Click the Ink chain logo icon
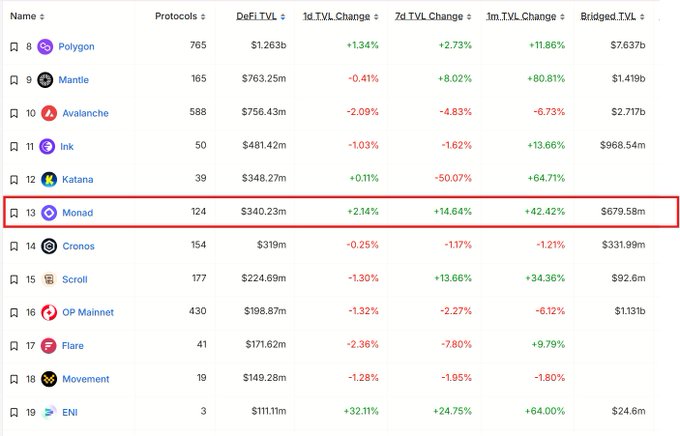Image resolution: width=680 pixels, height=436 pixels. (46, 146)
